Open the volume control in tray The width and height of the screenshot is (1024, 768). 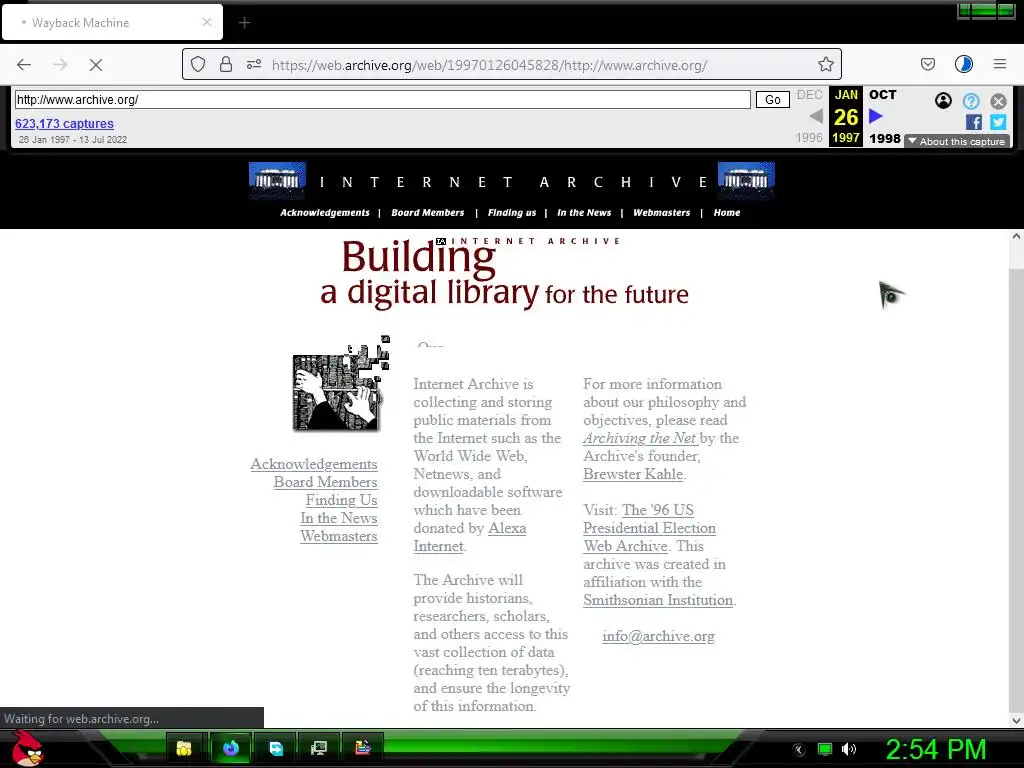(849, 749)
